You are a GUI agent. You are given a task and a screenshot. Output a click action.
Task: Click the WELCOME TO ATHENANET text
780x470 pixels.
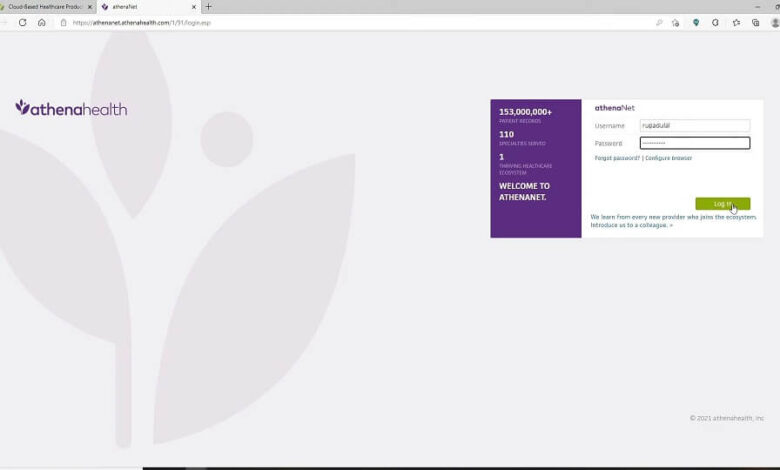524,191
